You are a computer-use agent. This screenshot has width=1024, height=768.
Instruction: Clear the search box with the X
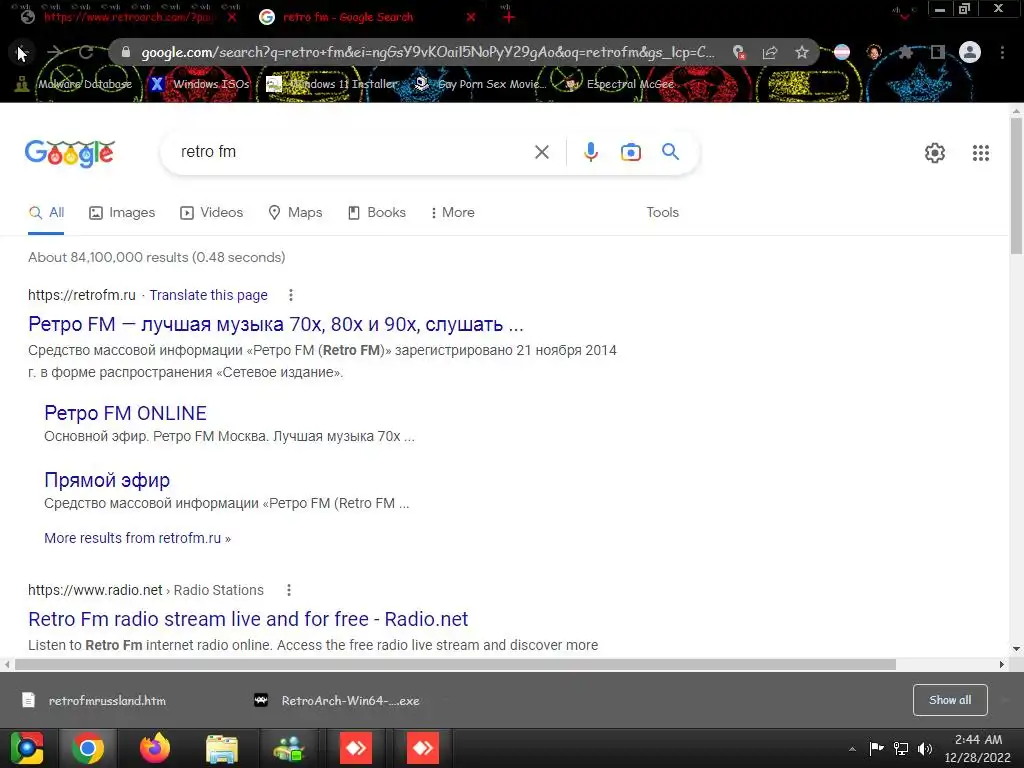point(541,152)
